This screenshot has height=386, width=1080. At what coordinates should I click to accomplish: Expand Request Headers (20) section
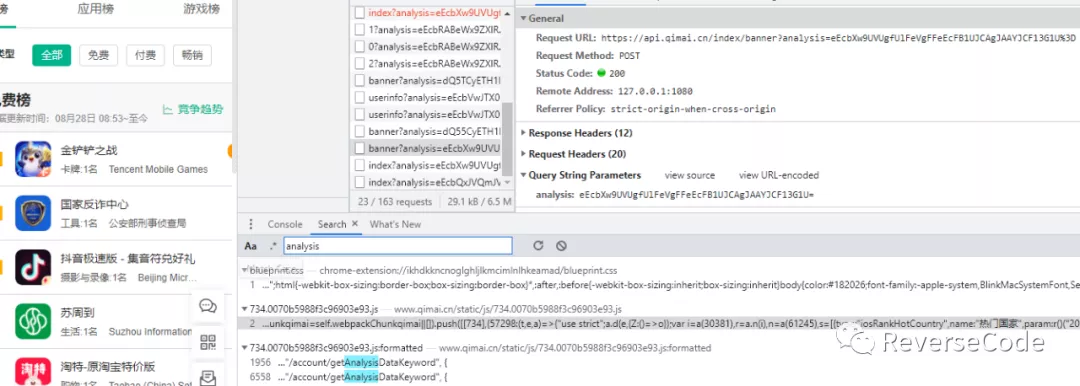pyautogui.click(x=523, y=154)
